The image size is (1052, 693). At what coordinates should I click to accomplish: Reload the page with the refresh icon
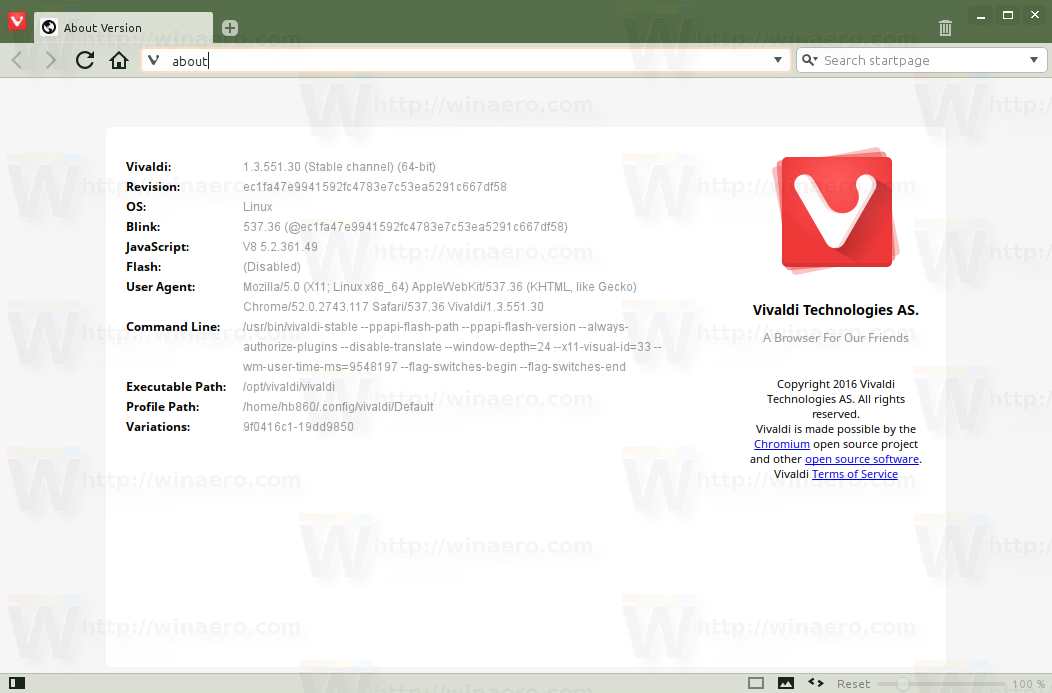[85, 60]
